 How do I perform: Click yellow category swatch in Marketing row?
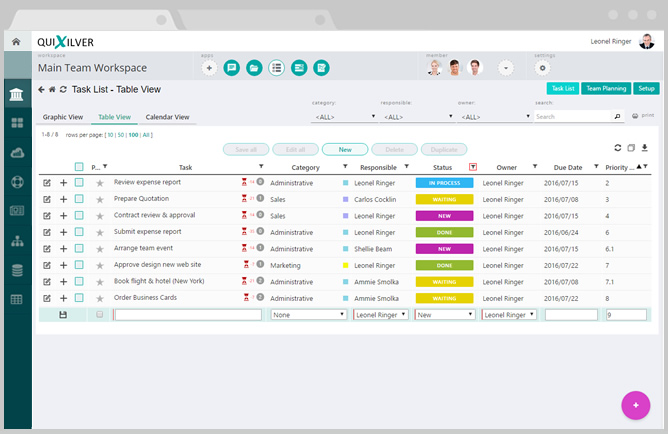[x=346, y=265]
